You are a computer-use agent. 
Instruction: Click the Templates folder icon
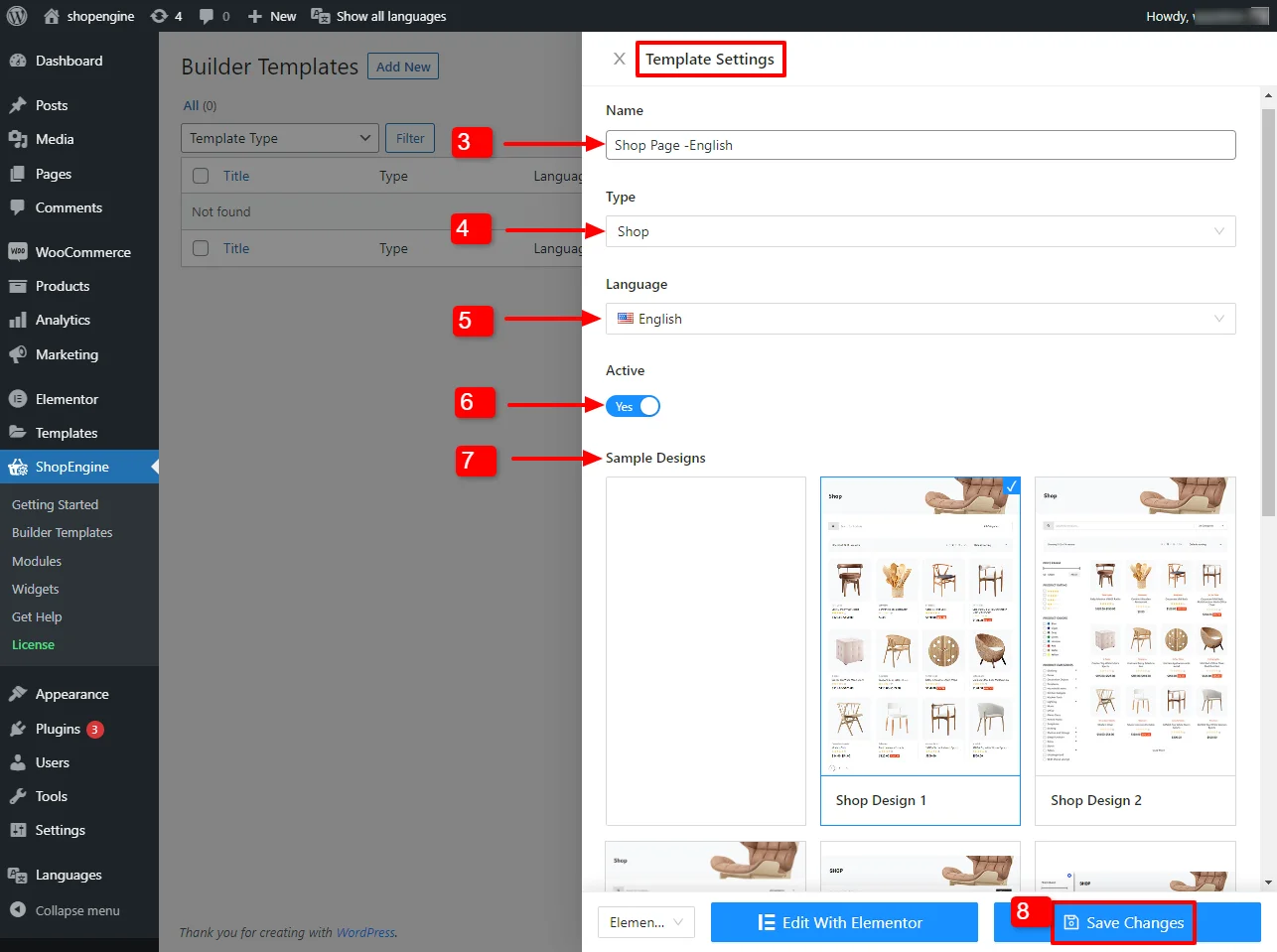(x=18, y=433)
